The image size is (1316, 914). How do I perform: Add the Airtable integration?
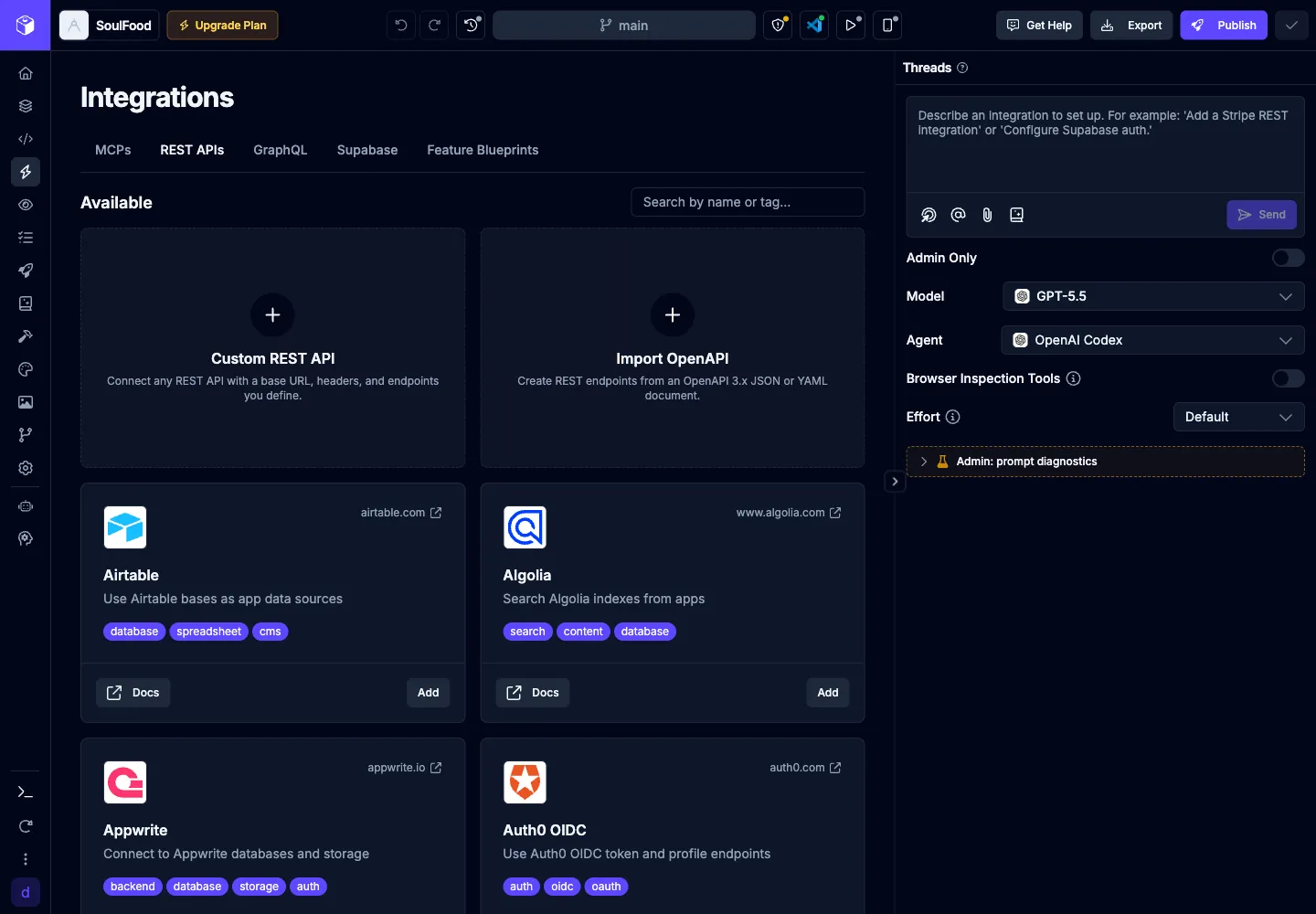click(429, 693)
